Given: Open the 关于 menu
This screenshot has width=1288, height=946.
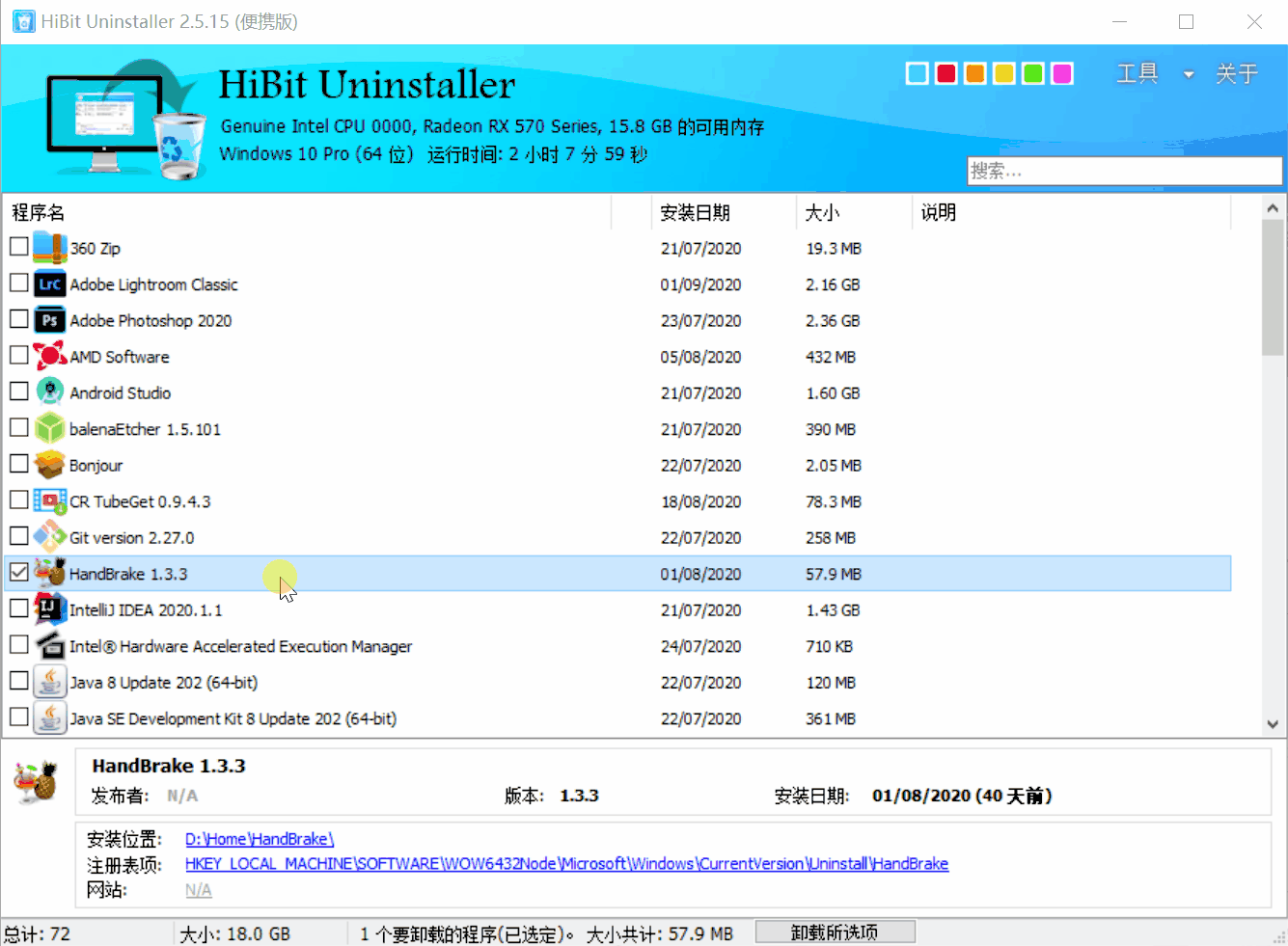Looking at the screenshot, I should pos(1236,72).
